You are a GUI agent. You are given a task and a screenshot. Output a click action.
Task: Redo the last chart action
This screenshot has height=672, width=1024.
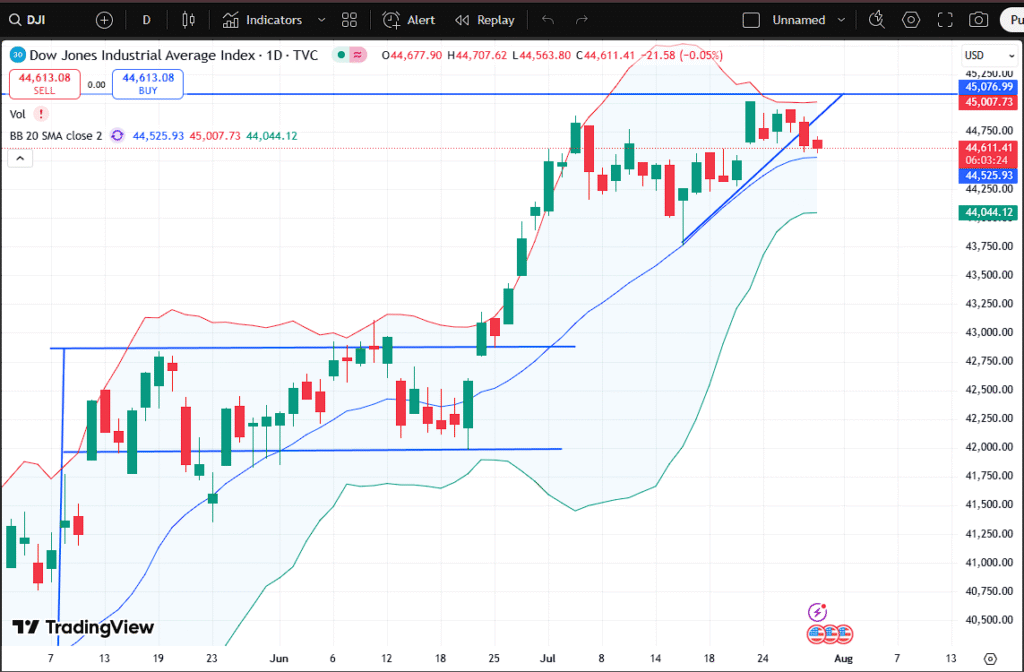click(582, 20)
